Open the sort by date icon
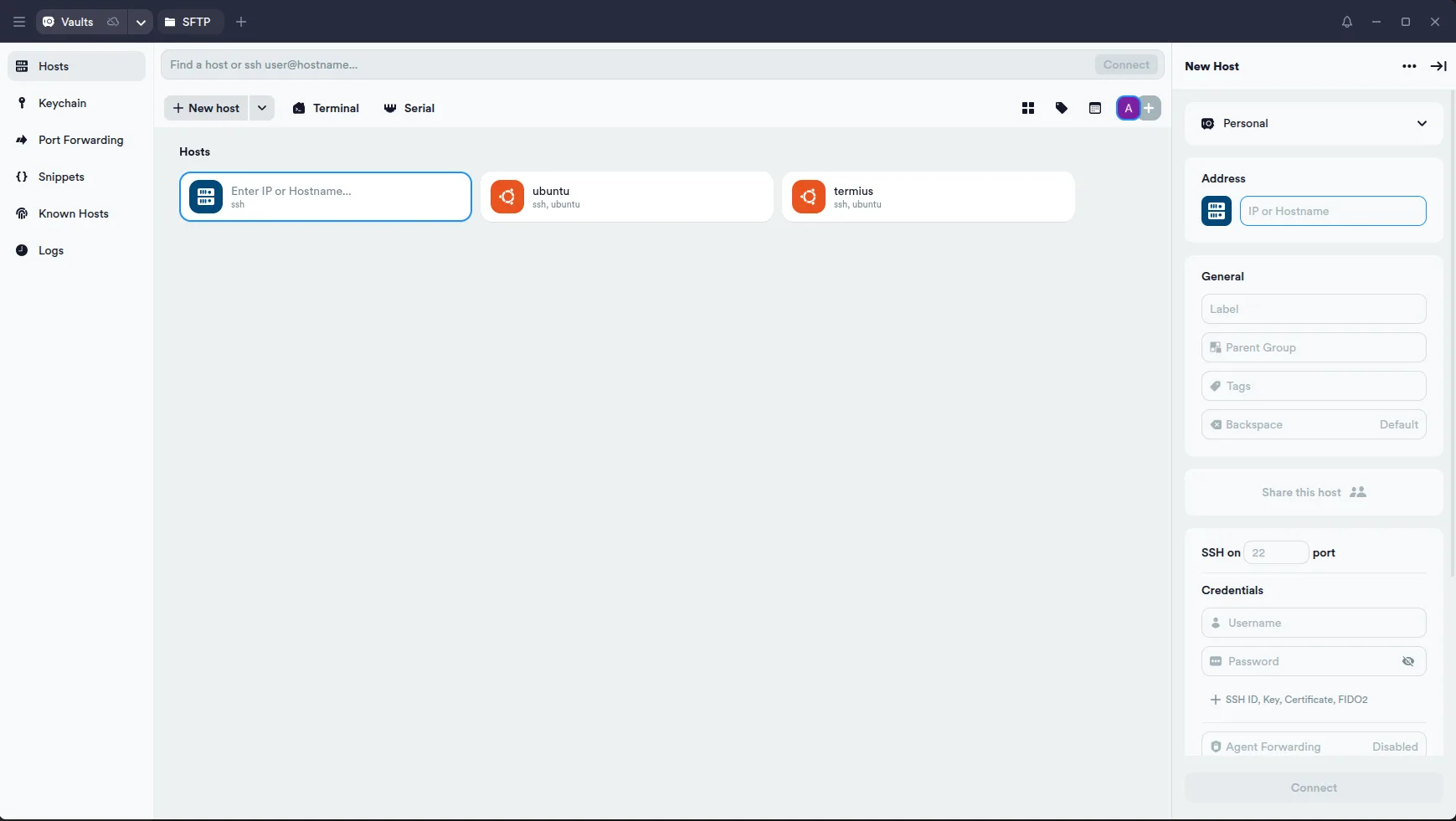The height and width of the screenshot is (821, 1456). click(1095, 108)
